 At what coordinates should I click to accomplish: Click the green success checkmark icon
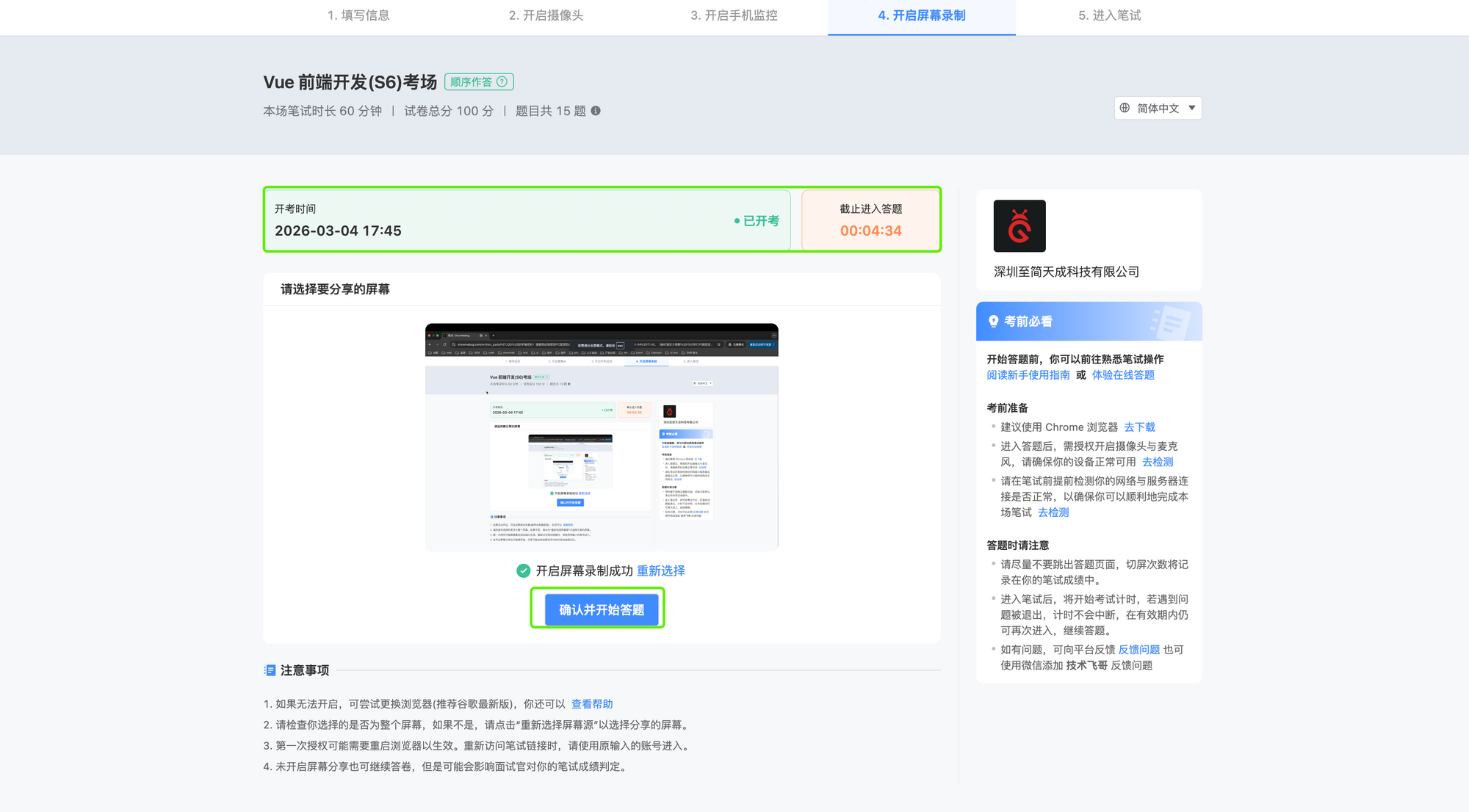pyautogui.click(x=523, y=571)
